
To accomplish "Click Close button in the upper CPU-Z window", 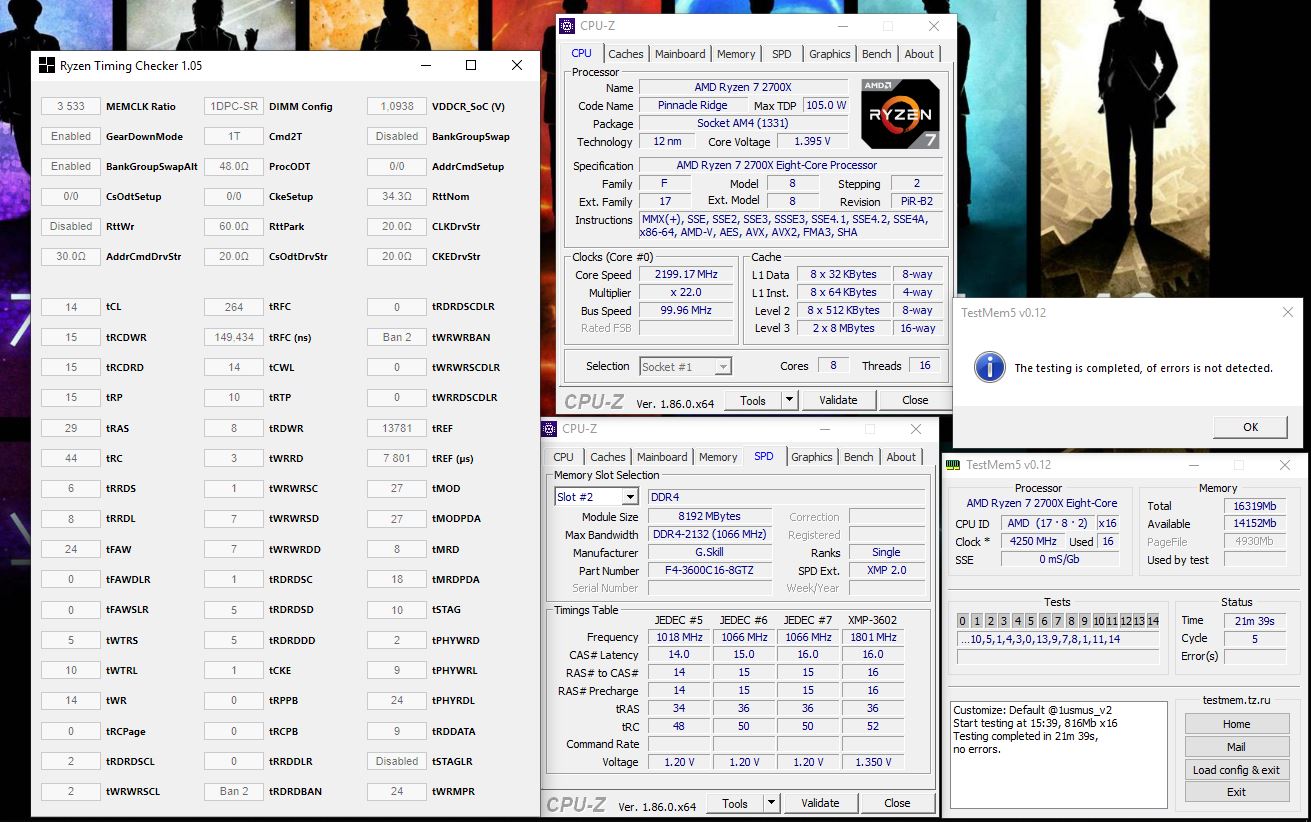I will 915,400.
